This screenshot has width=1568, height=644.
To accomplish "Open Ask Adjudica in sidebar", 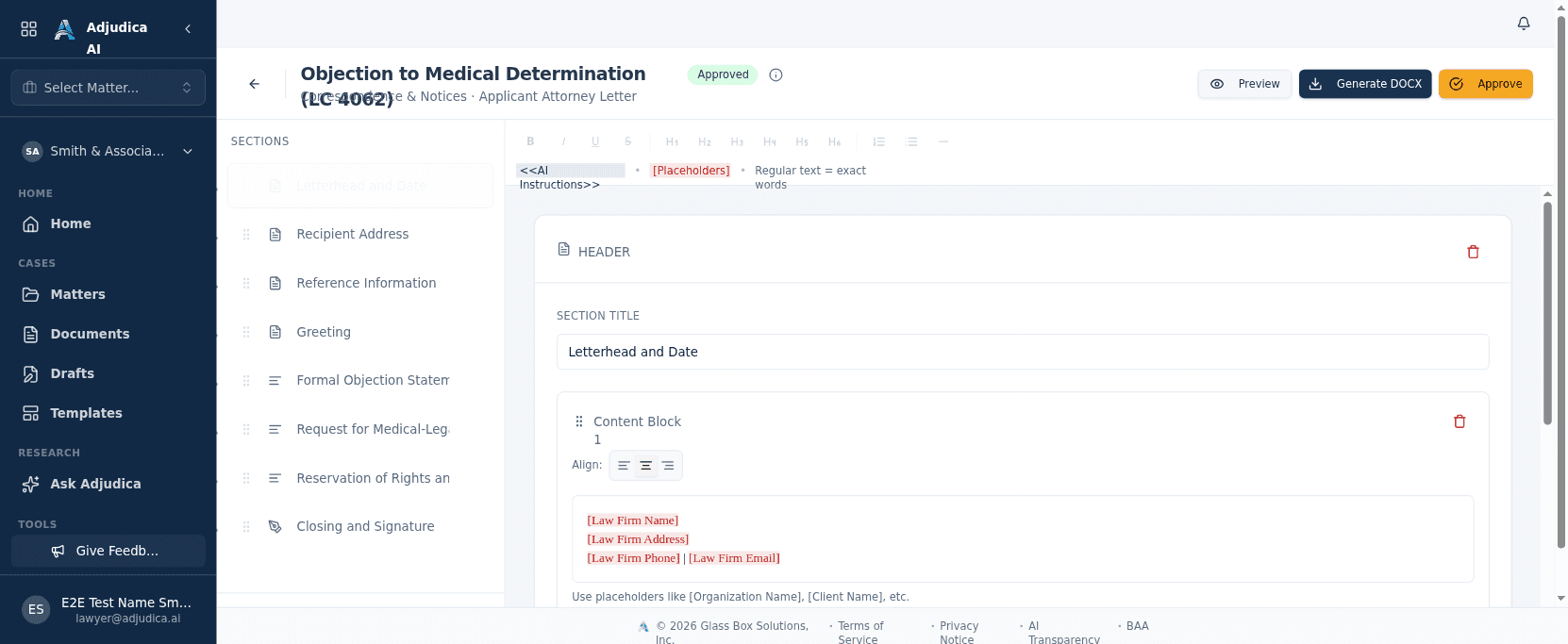I will 108,484.
